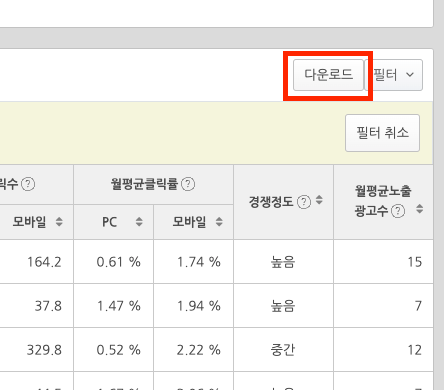
Task: Click the 월평균노출 광고수 header label
Action: click(383, 201)
